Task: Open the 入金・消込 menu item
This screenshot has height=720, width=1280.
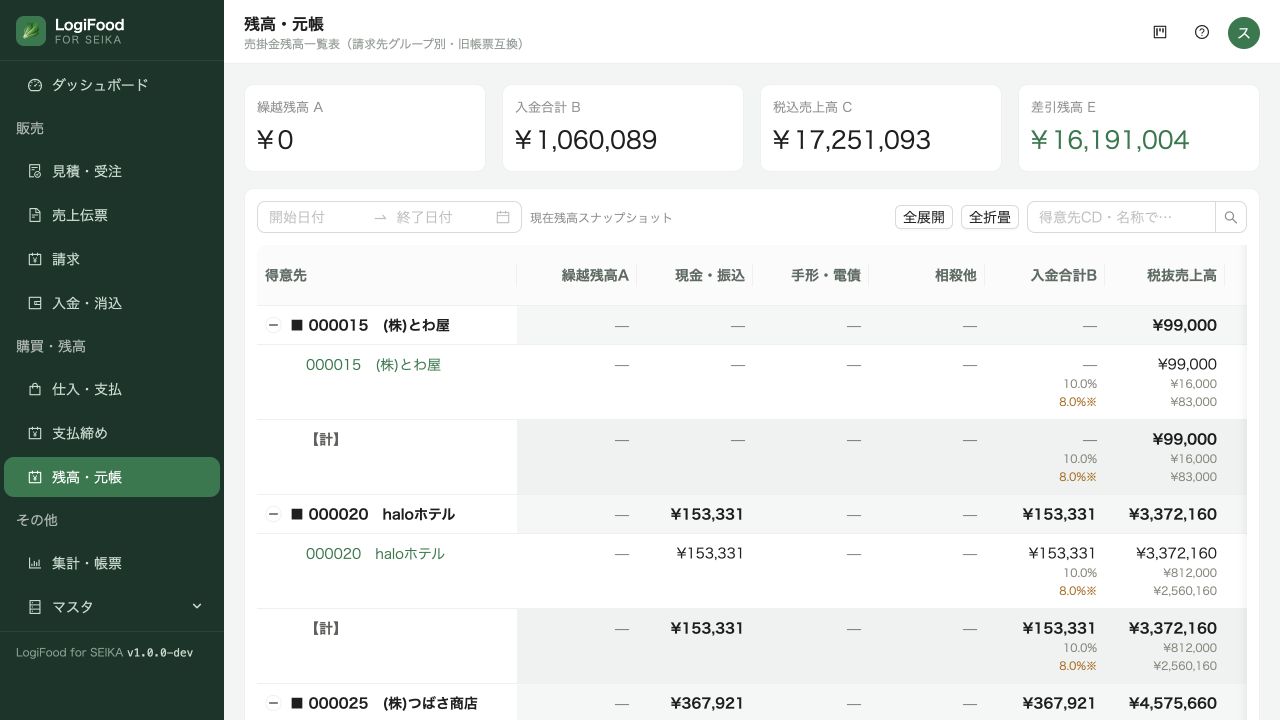Action: [x=112, y=303]
